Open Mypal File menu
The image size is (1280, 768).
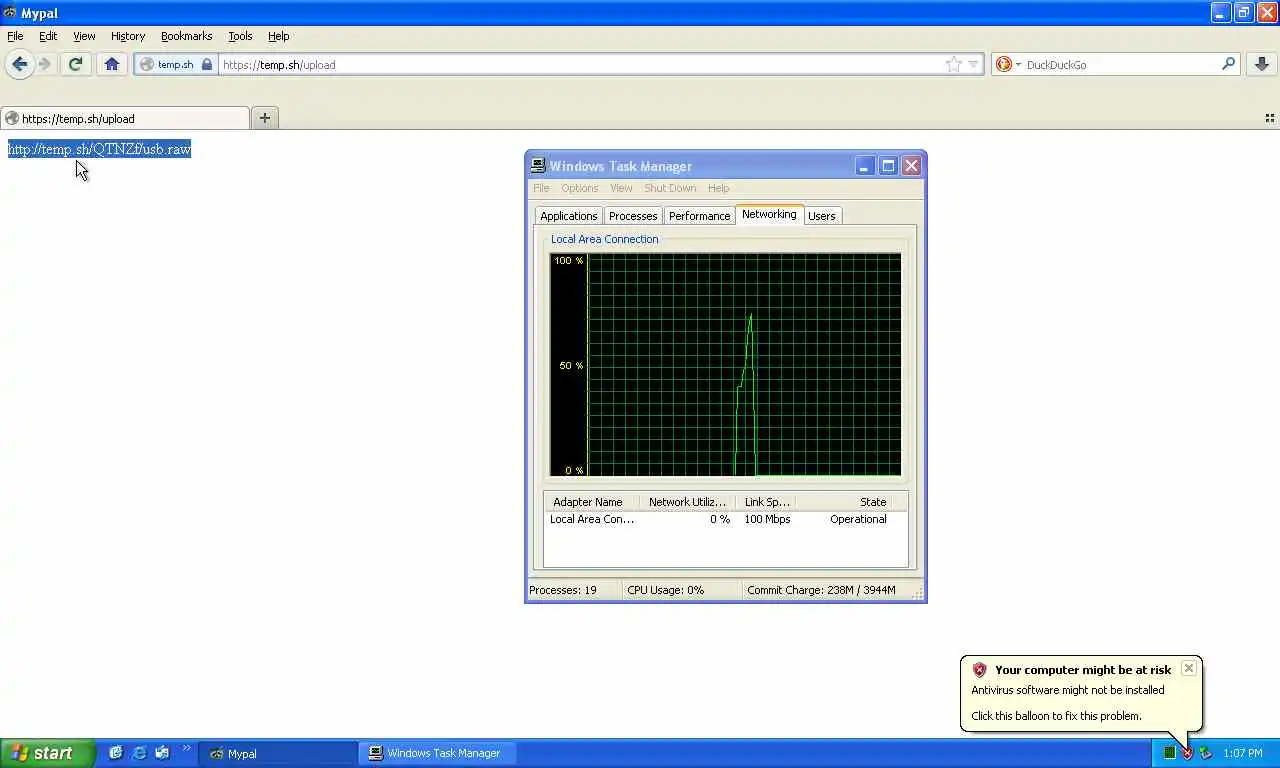15,36
